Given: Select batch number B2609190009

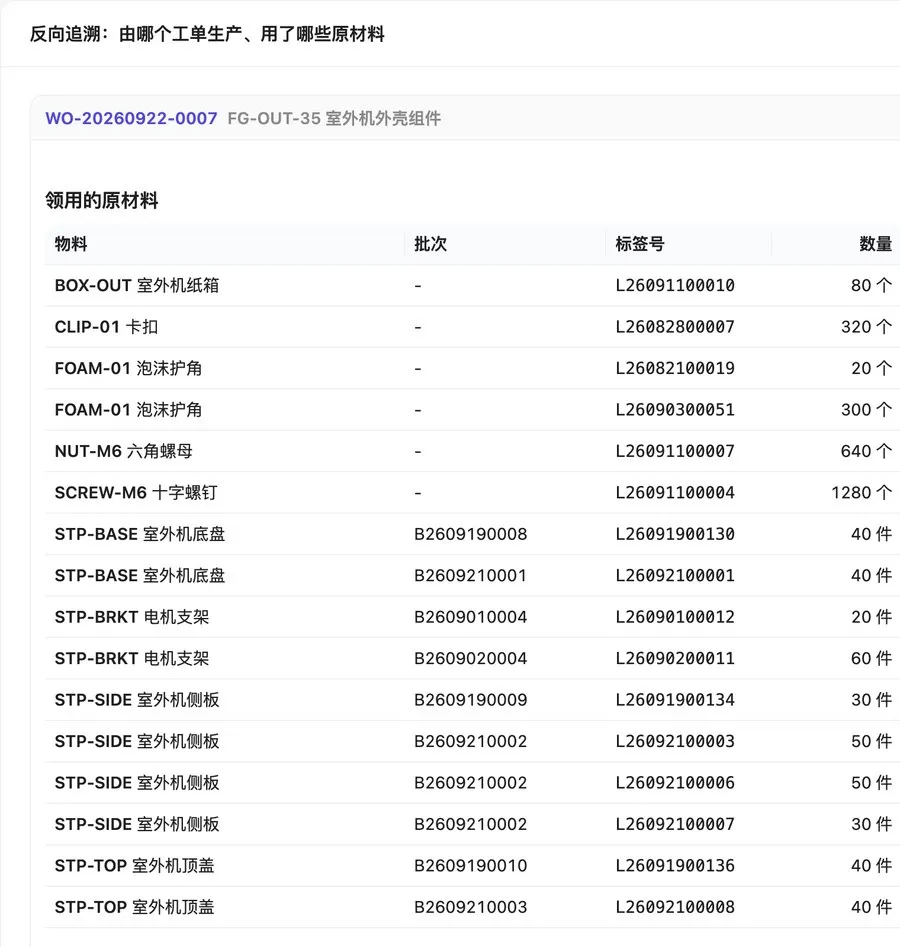Looking at the screenshot, I should pos(471,700).
